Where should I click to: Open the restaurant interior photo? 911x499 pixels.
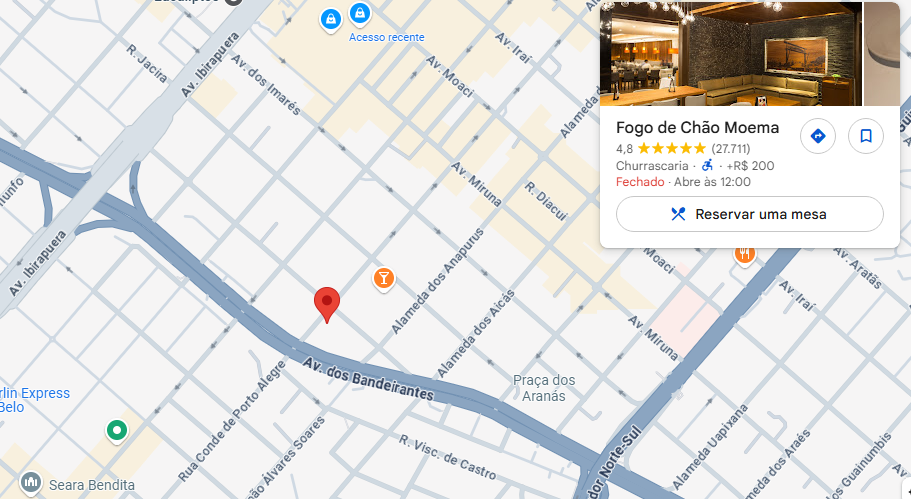(731, 53)
